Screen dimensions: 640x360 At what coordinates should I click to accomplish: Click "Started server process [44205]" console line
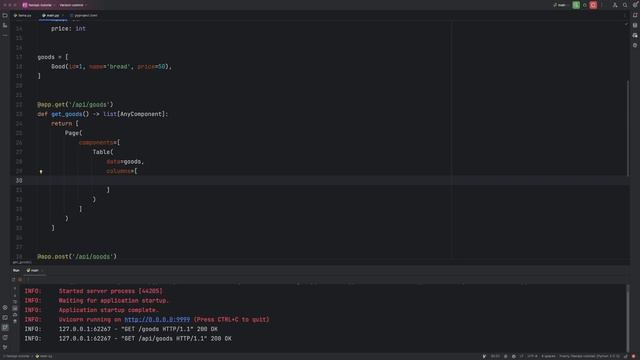point(111,291)
